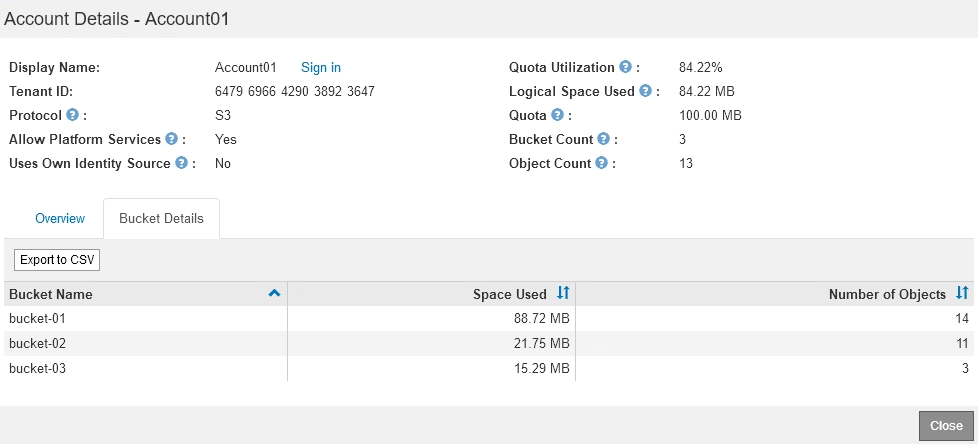Select the bucket-03 row
Viewport: 978px width, 444px height.
pyautogui.click(x=37, y=368)
